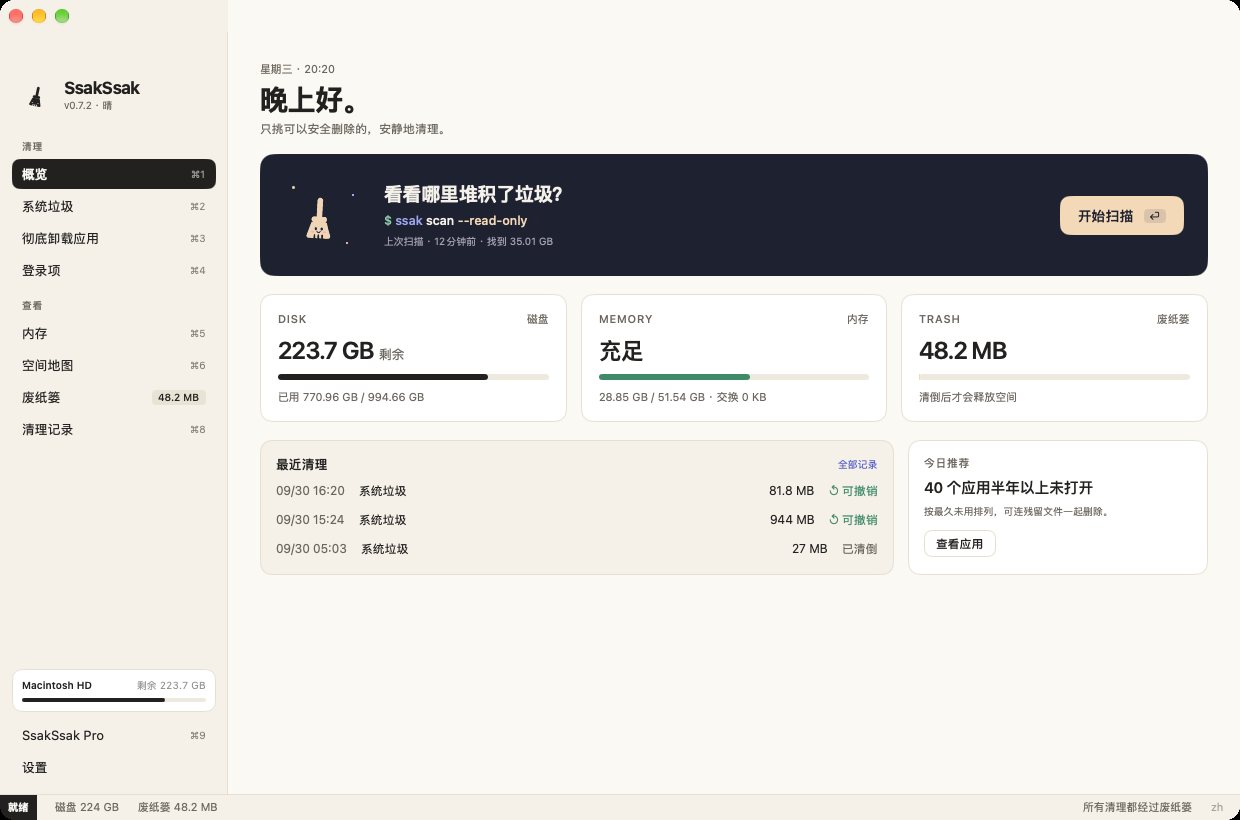Undo the 944 MB cleanup via 可撤销
1240x820 pixels.
[x=853, y=520]
